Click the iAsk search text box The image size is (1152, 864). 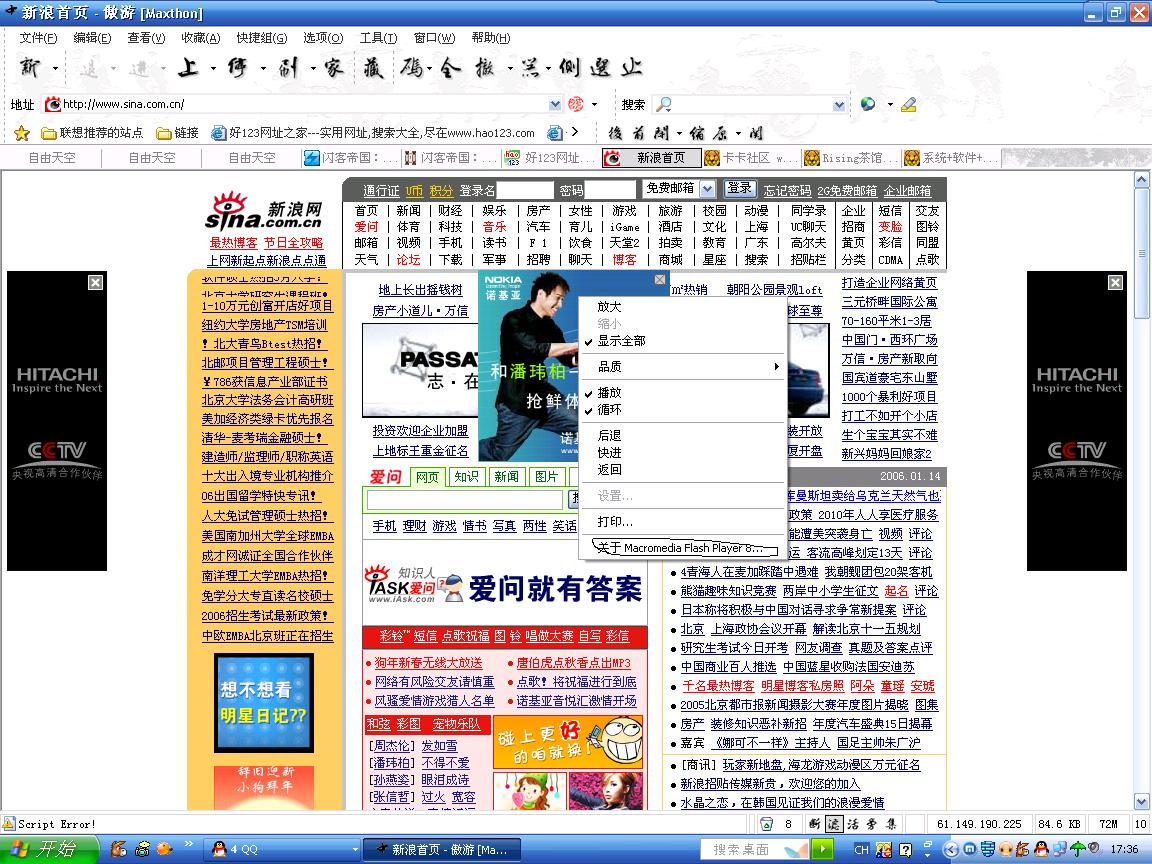coord(465,500)
